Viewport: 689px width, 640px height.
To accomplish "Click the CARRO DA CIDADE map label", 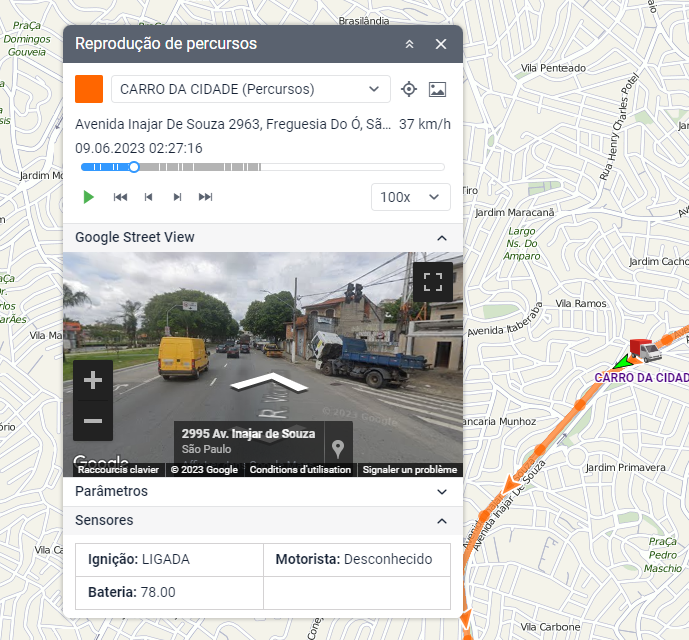I will [x=642, y=378].
